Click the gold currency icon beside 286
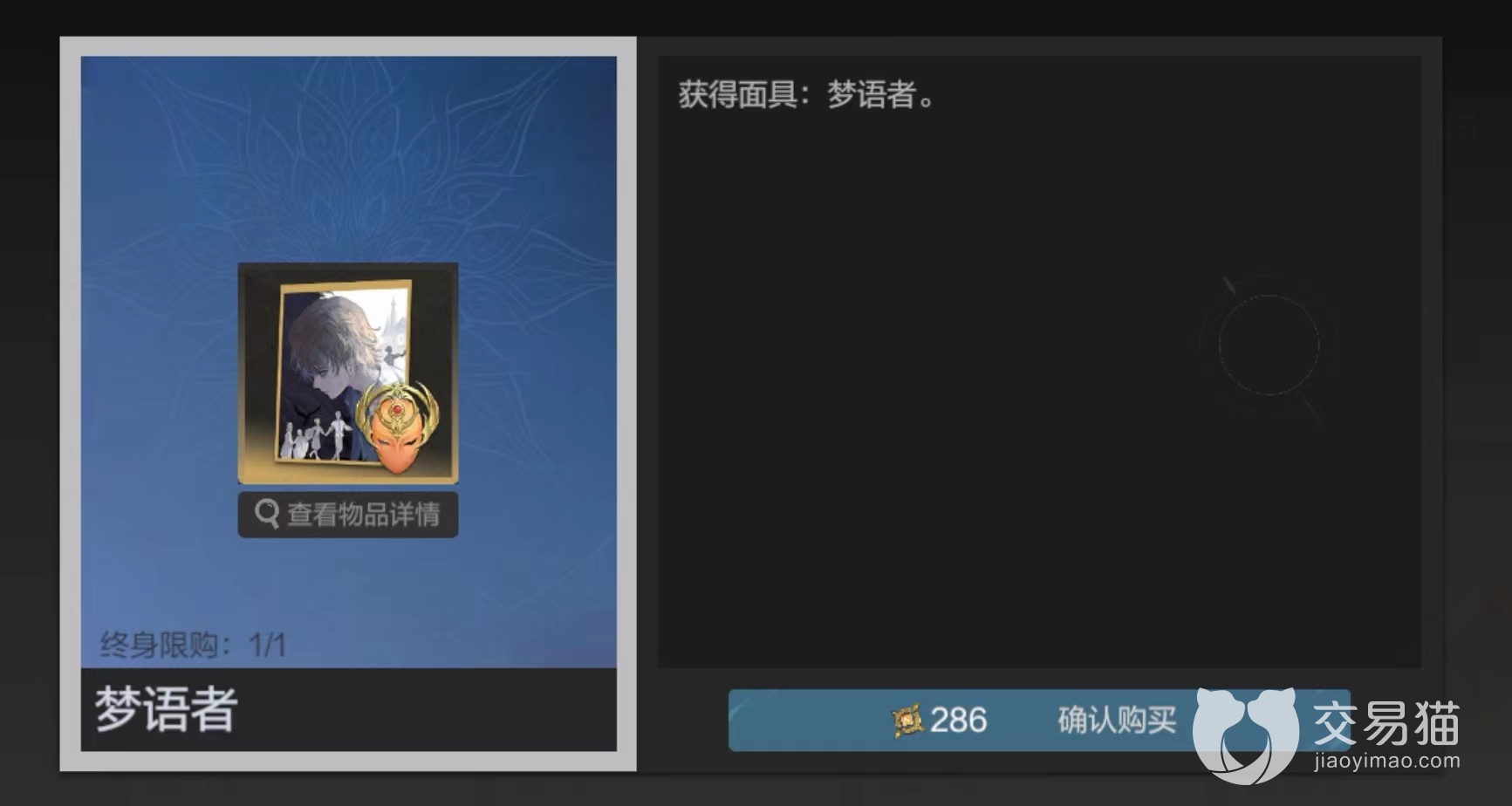Image resolution: width=1512 pixels, height=806 pixels. (907, 721)
